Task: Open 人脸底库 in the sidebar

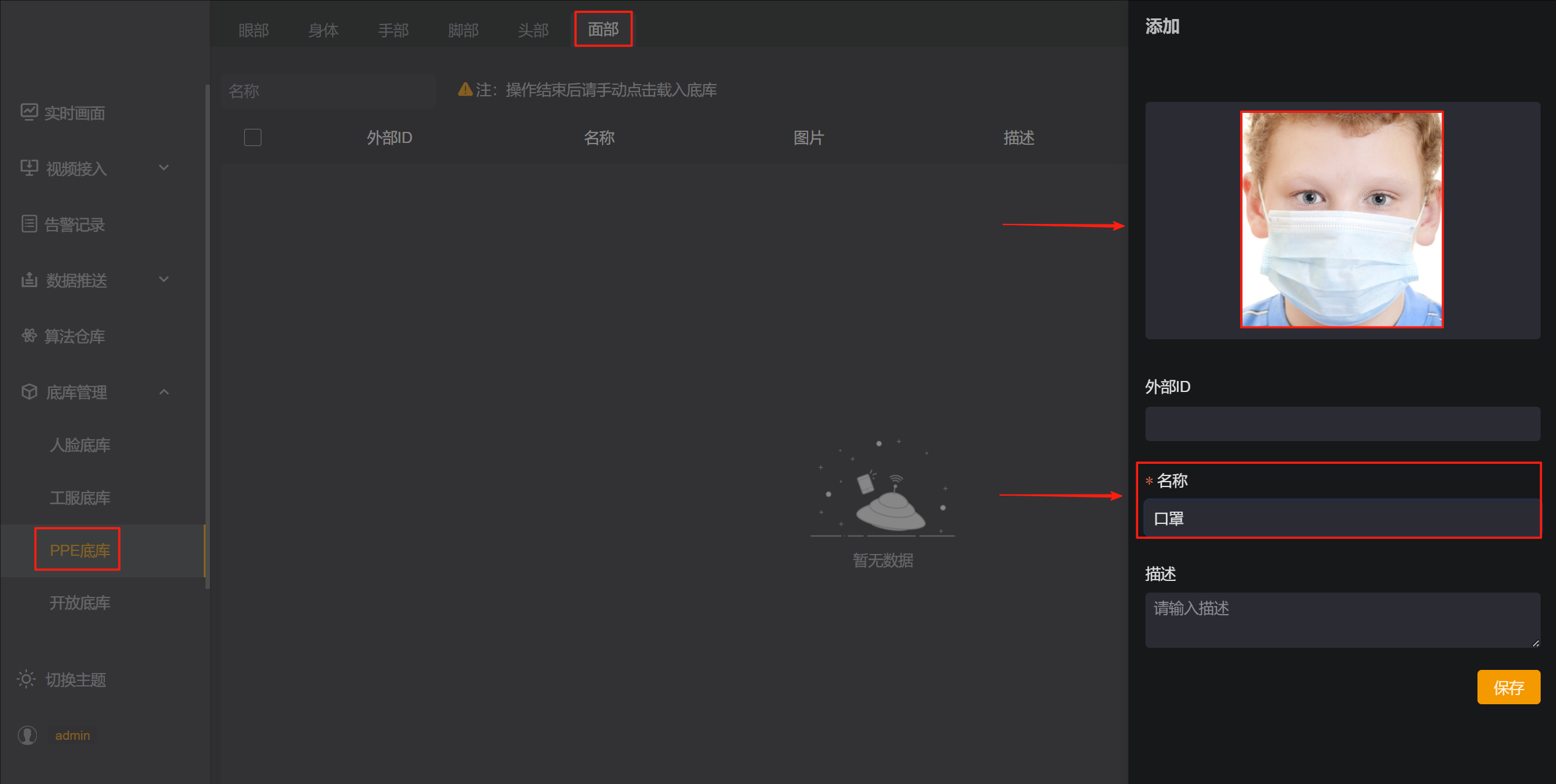Action: click(x=80, y=445)
